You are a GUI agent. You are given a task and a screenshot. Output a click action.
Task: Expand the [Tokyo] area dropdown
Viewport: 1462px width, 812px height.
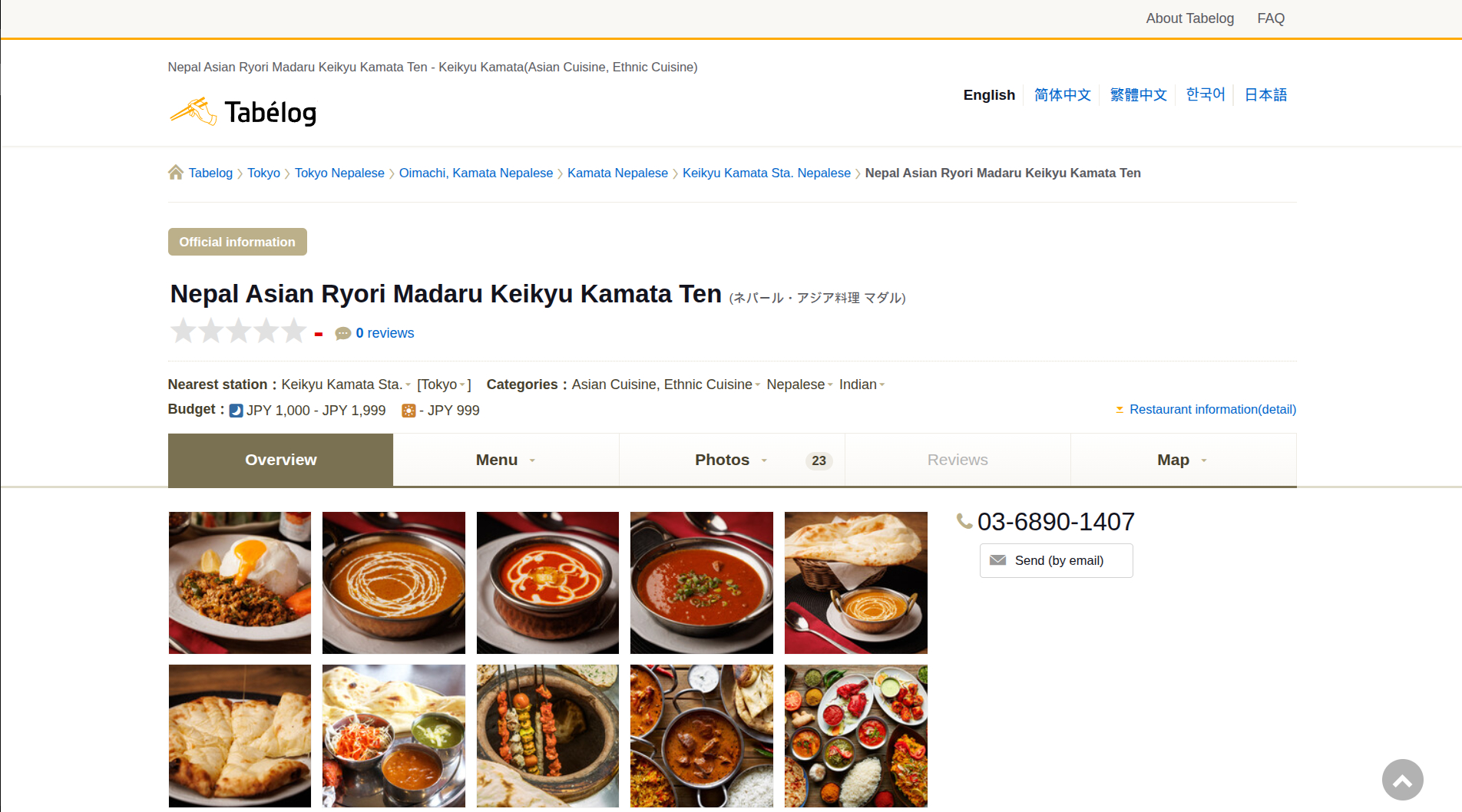[x=444, y=385]
